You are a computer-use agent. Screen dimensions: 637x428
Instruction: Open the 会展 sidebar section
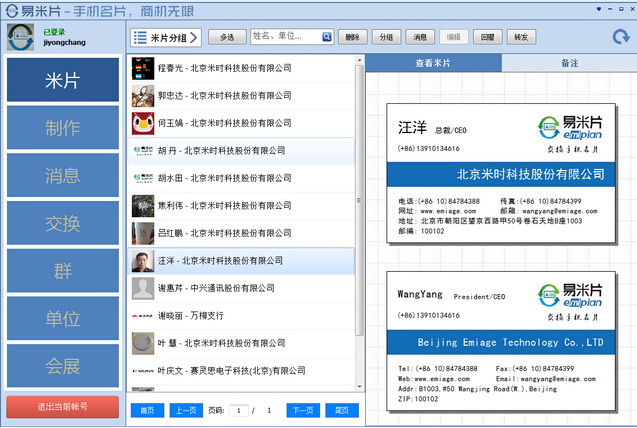tap(63, 366)
